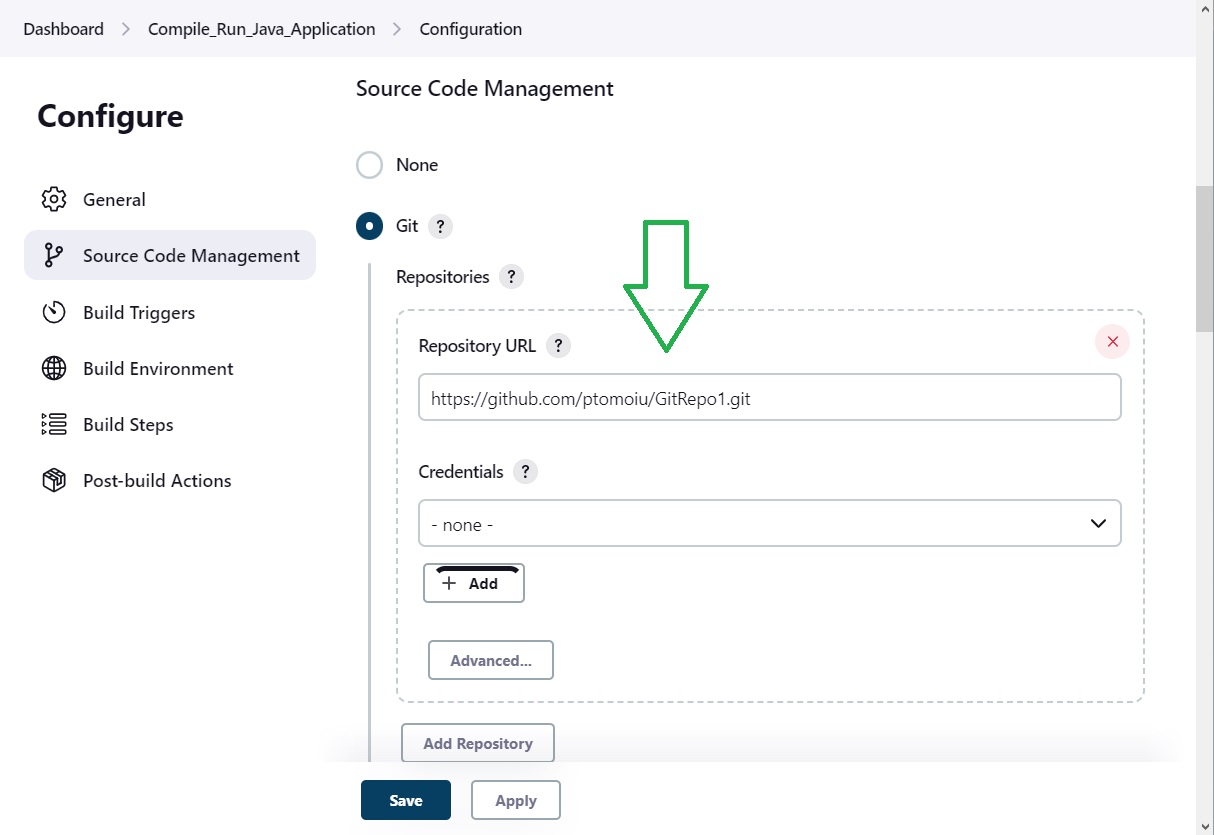Click the Configure heading

[110, 116]
